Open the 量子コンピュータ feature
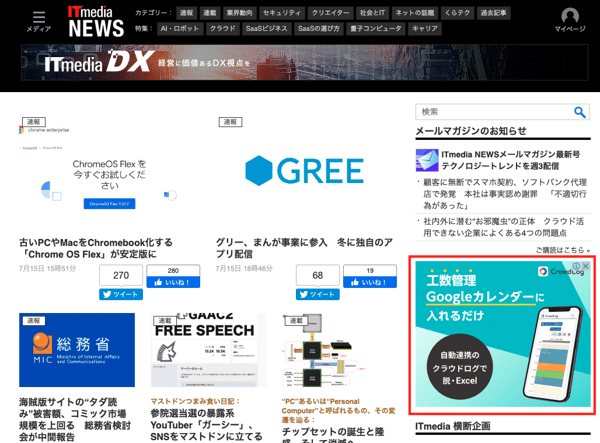 376,29
